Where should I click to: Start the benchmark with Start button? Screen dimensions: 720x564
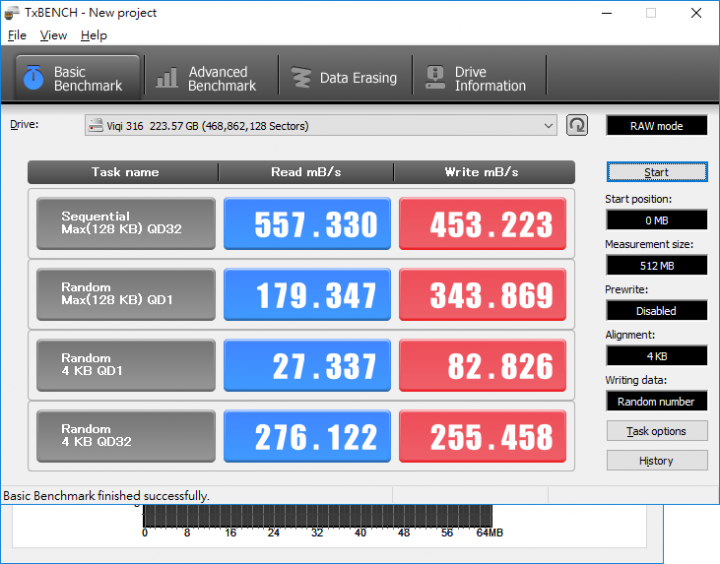coord(657,172)
